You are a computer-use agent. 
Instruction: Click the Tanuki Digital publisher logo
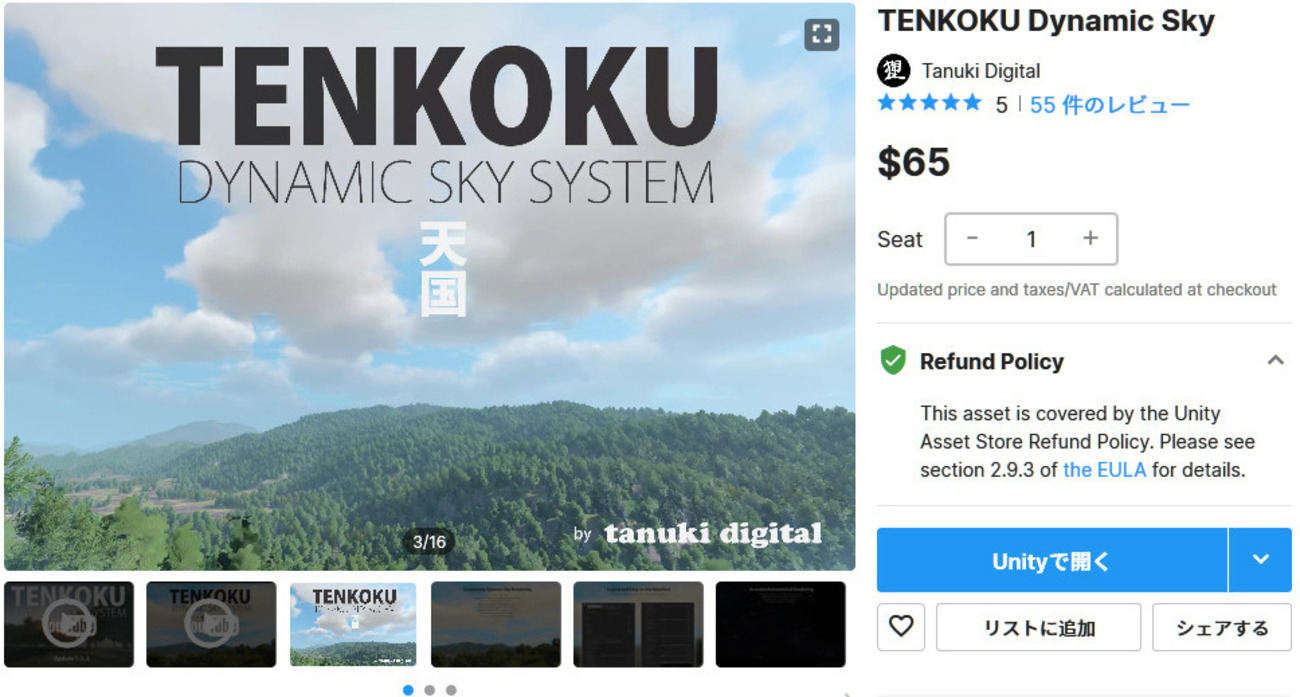[x=894, y=70]
